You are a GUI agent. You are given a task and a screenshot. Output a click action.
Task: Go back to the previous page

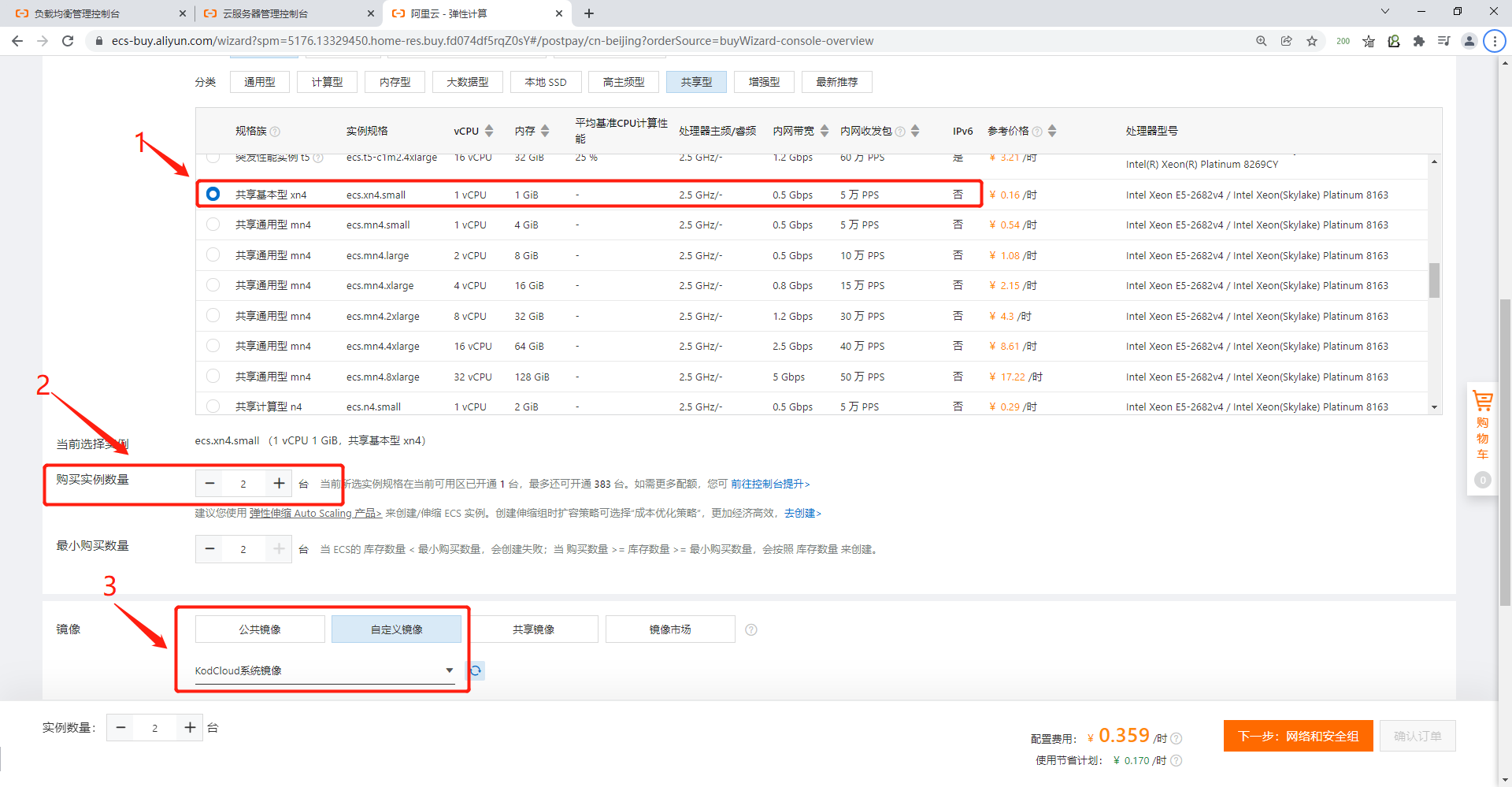17,41
